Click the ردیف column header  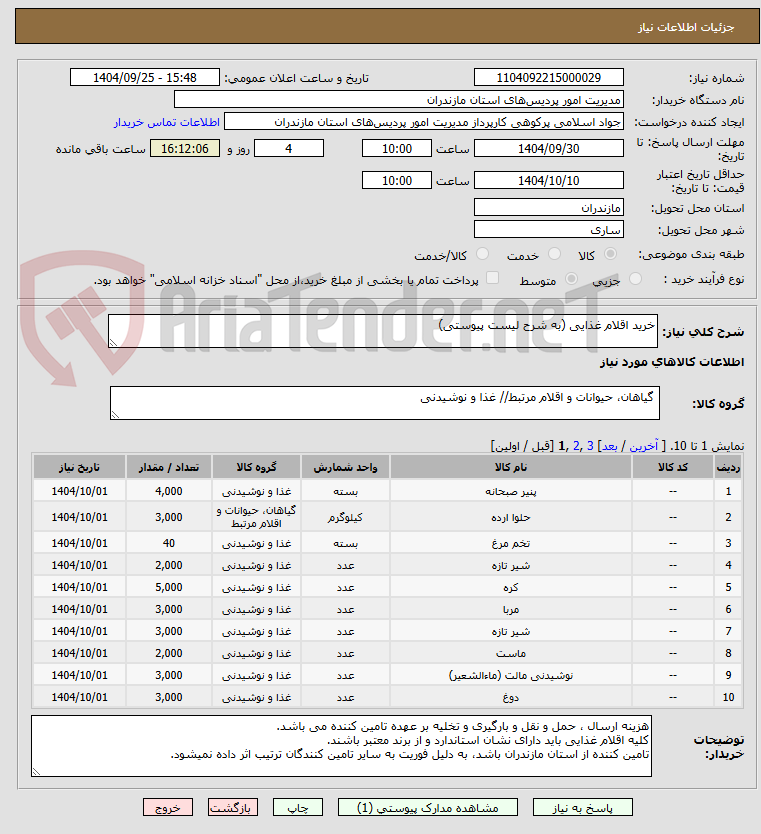(x=728, y=467)
